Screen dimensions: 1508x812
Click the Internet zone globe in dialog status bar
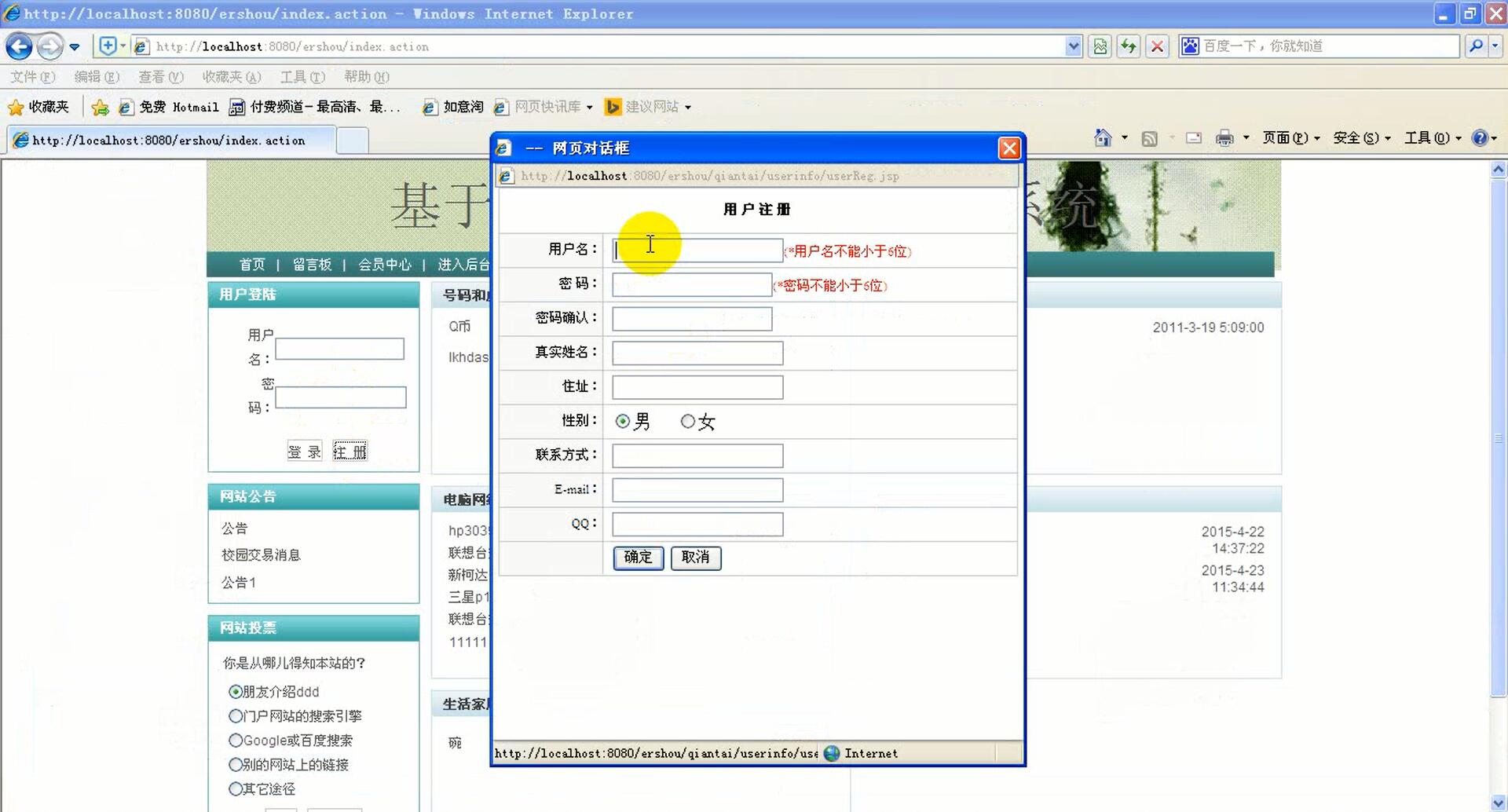pyautogui.click(x=832, y=753)
